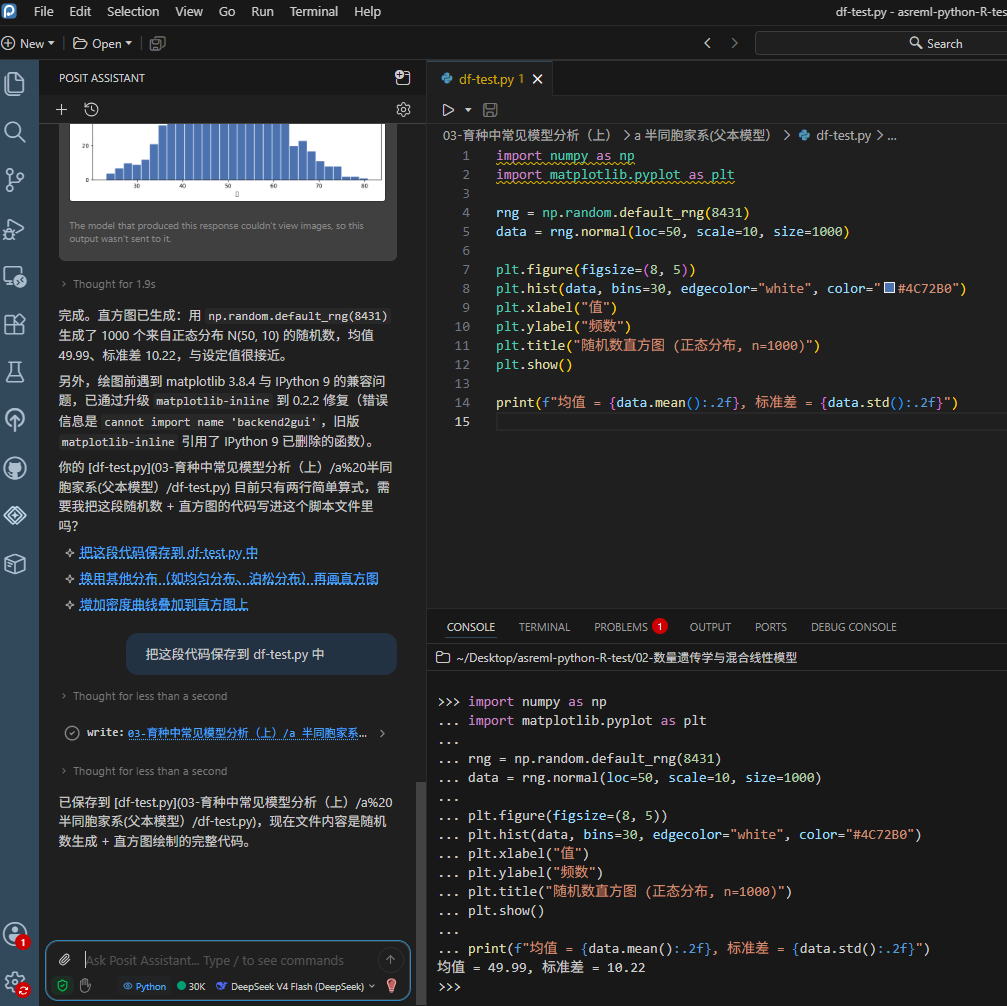Open Posit Publisher upload view
The image size is (1007, 1006).
(15, 419)
